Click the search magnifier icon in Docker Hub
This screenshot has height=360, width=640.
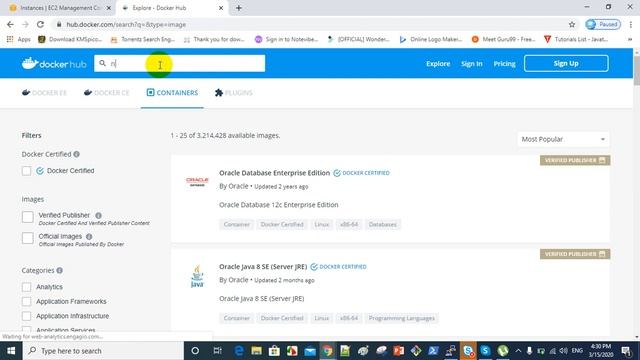point(102,63)
